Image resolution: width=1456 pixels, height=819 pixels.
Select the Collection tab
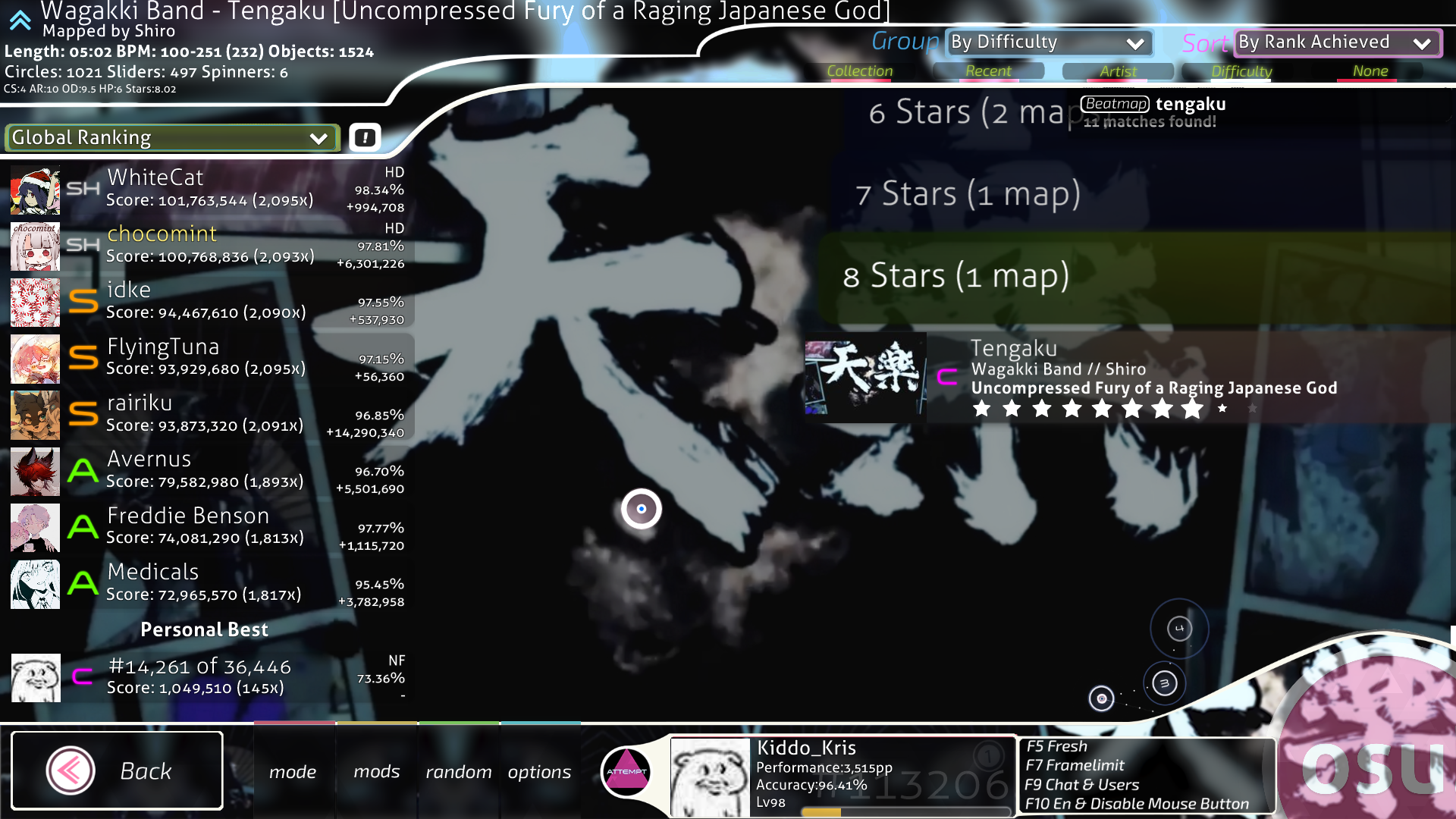pos(860,70)
